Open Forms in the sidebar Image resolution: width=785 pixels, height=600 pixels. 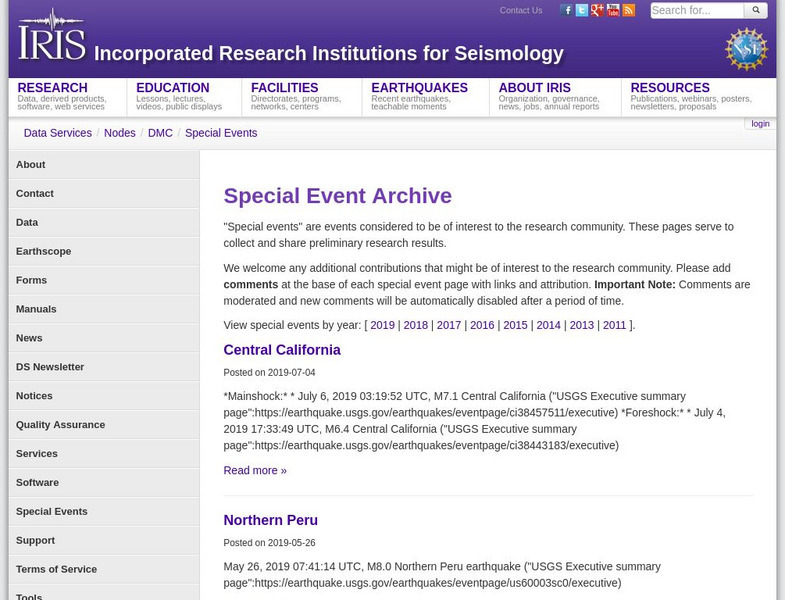(104, 280)
